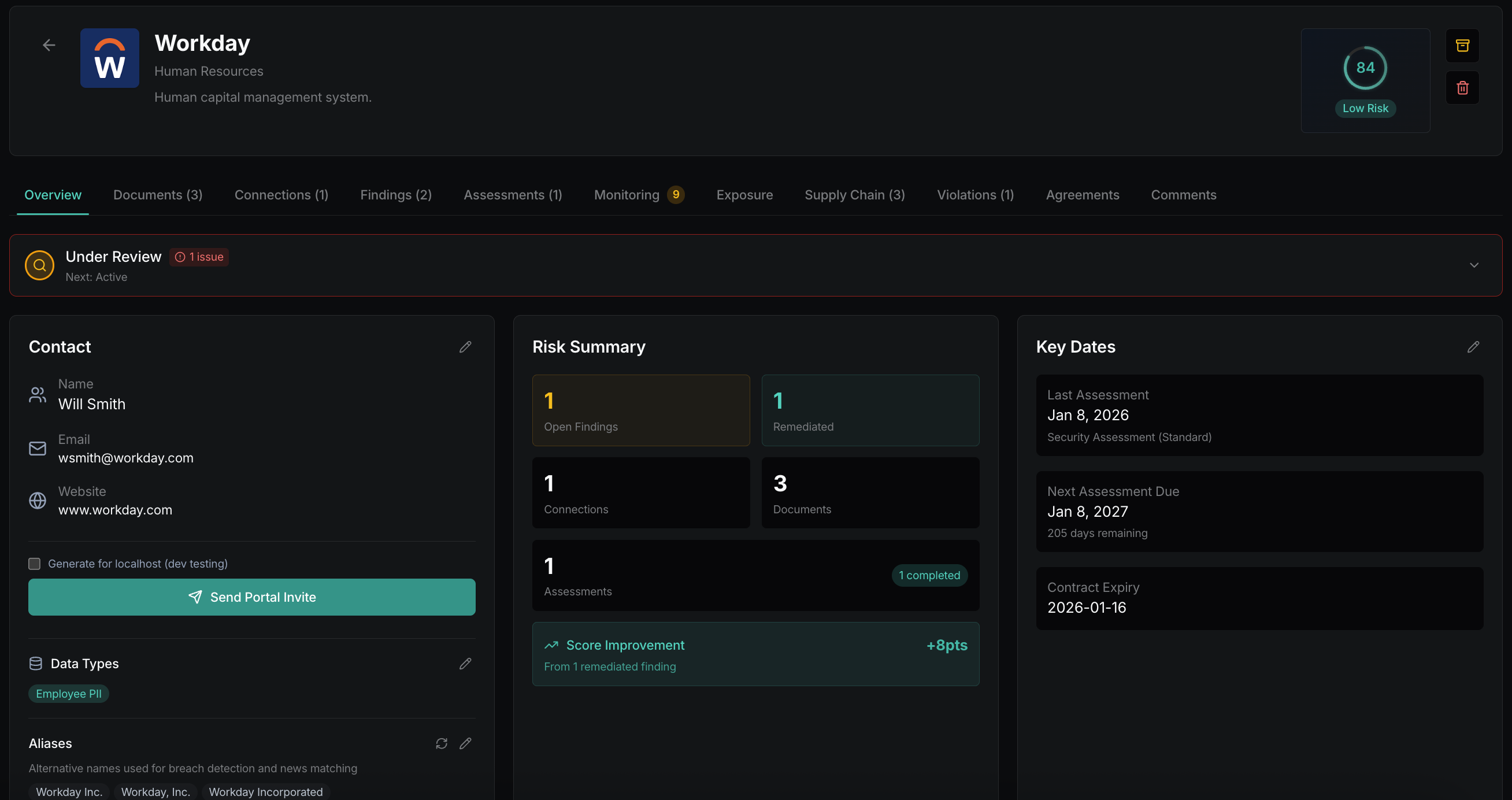Switch to the Comments tab
1512x800 pixels.
tap(1183, 195)
